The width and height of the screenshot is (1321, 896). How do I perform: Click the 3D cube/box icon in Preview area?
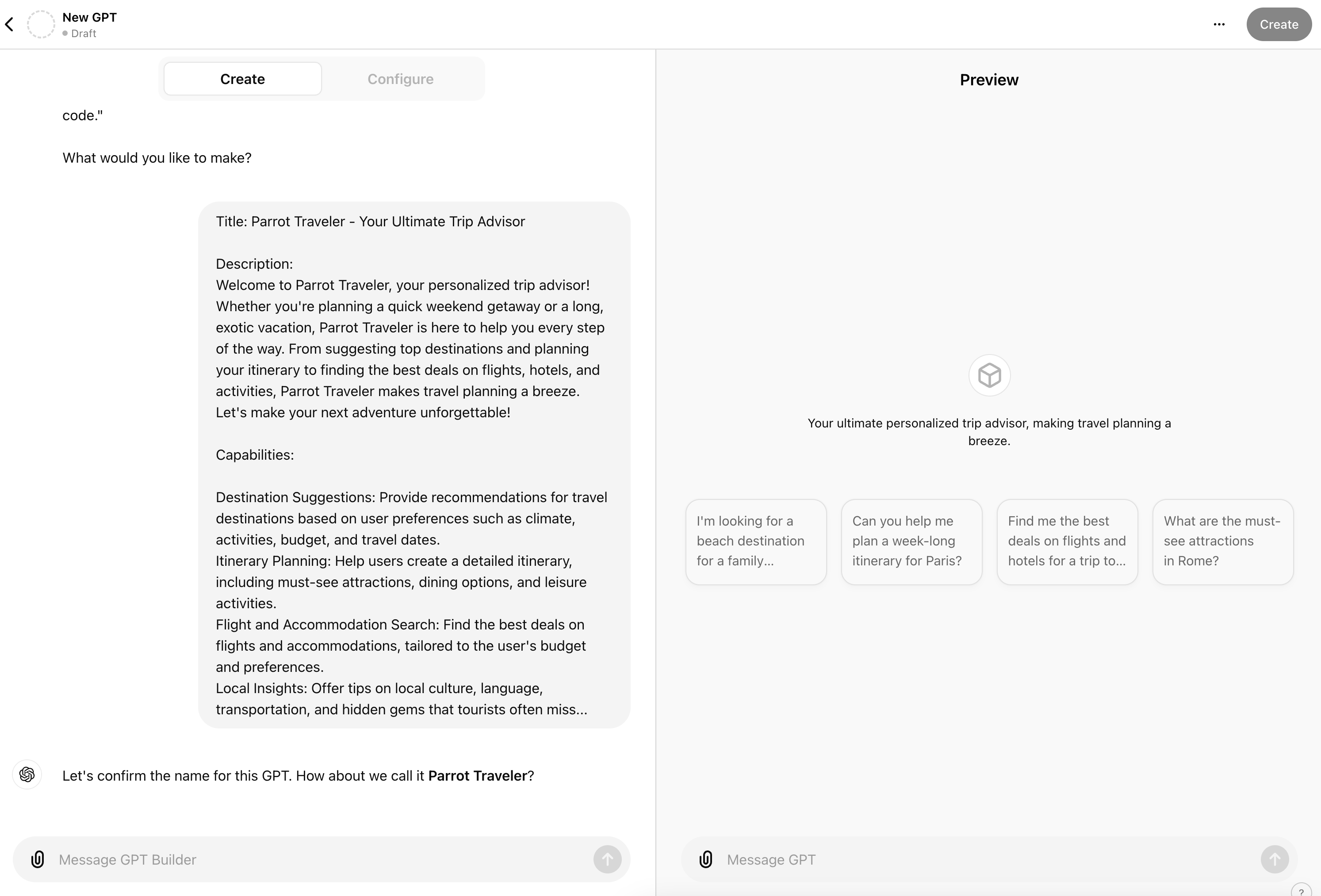tap(989, 375)
